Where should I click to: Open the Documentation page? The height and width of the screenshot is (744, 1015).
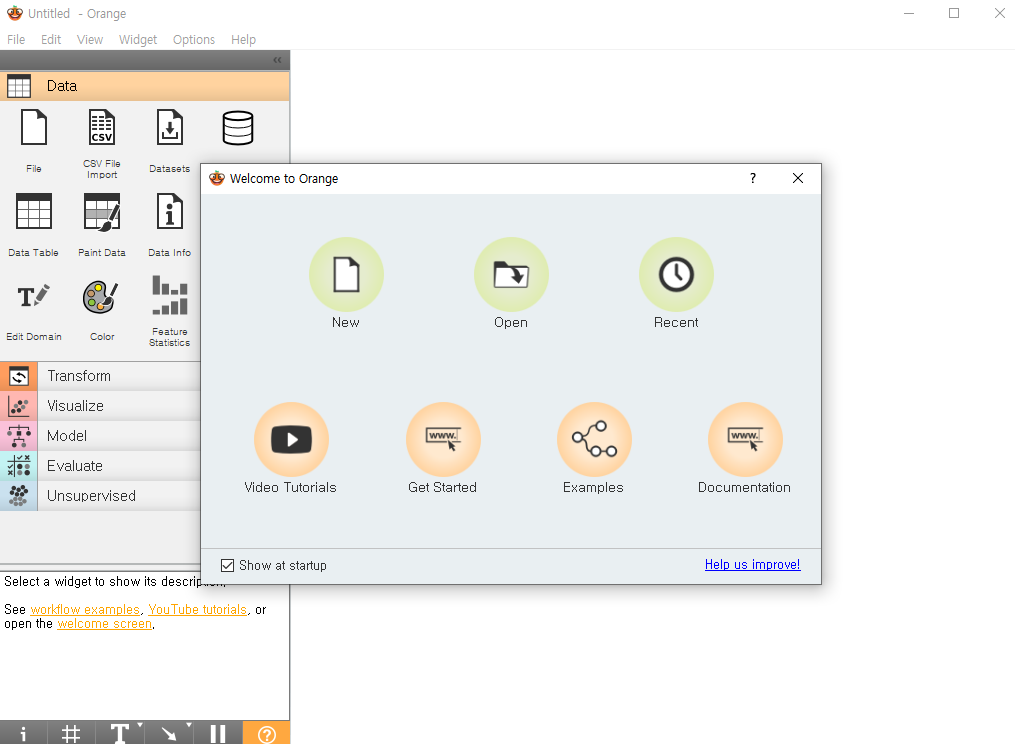click(745, 440)
